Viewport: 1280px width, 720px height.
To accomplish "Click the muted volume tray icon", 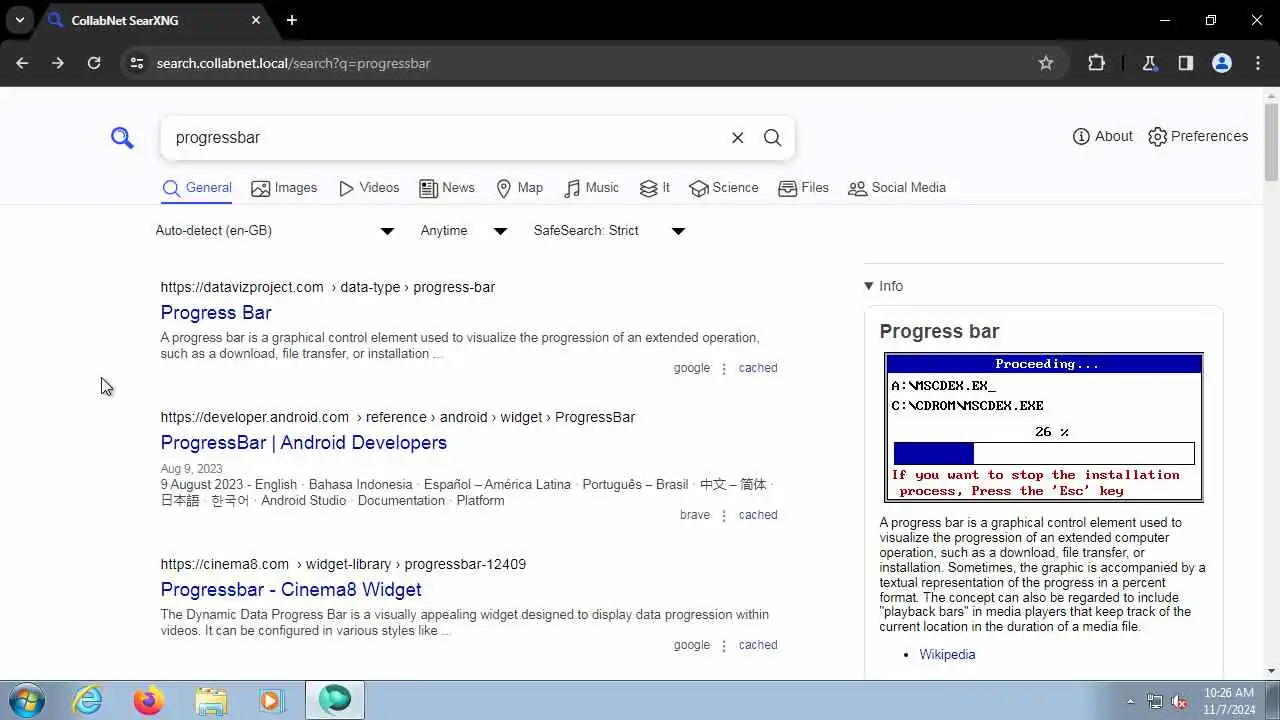I will tap(1179, 701).
